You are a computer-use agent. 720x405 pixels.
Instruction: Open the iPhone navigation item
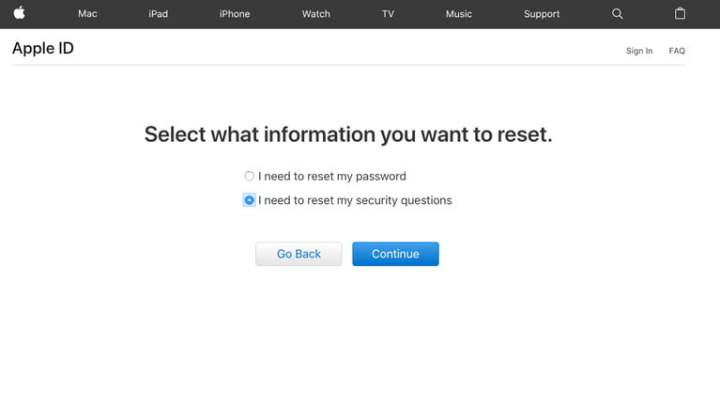(x=234, y=14)
